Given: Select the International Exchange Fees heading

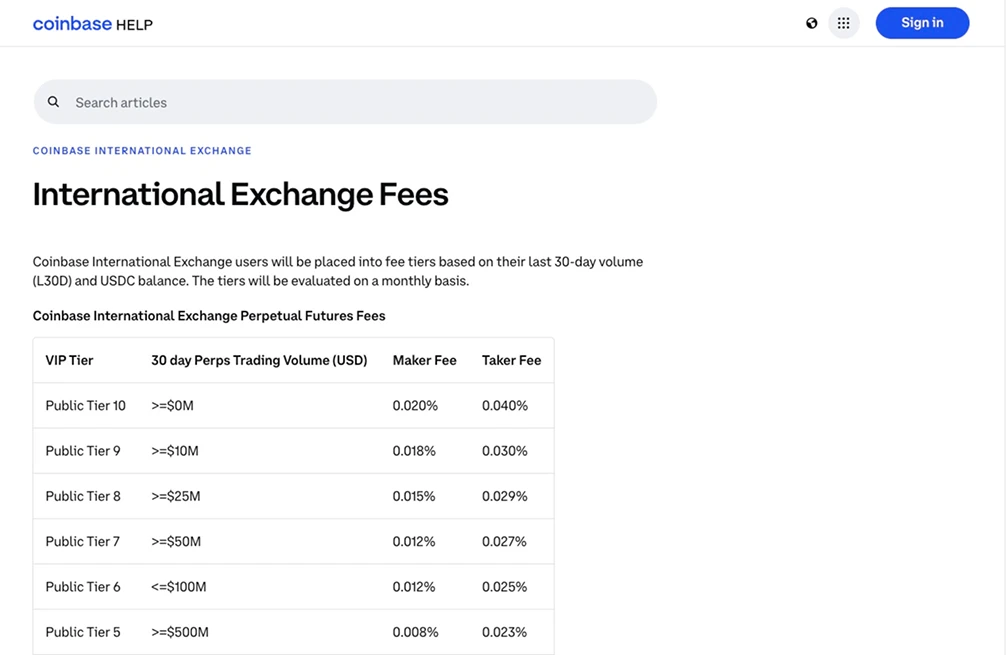Looking at the screenshot, I should (240, 193).
